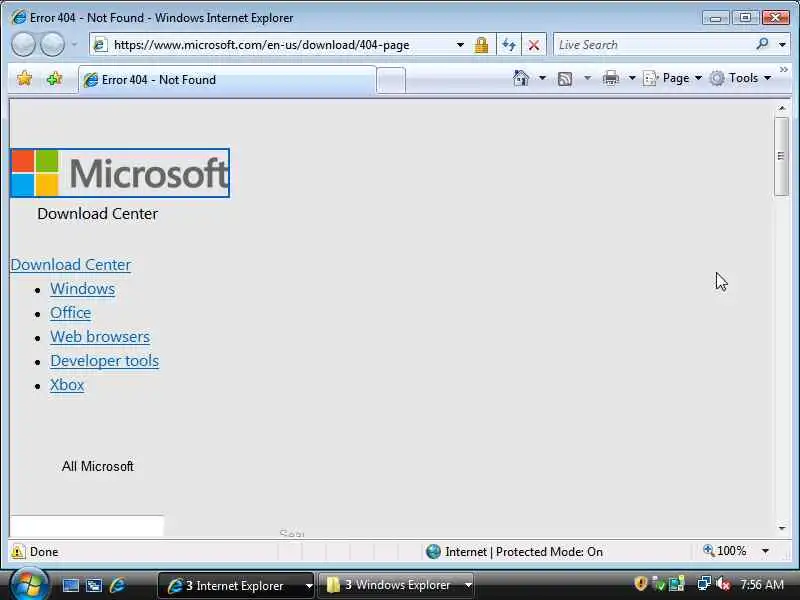This screenshot has height=600, width=800.
Task: Click the page search text field
Action: 87,526
